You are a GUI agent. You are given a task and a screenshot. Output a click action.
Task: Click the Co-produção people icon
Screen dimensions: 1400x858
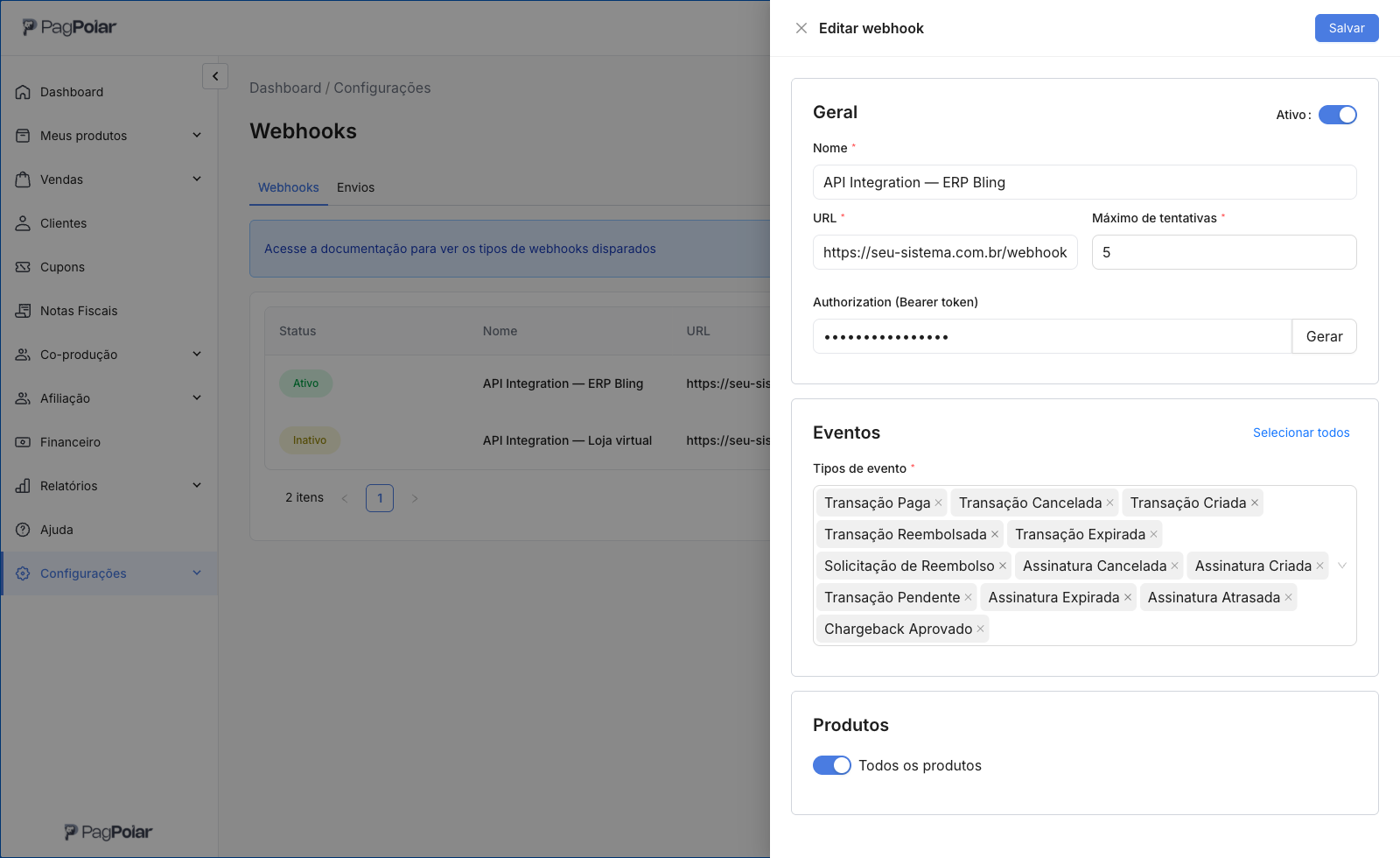(x=23, y=355)
